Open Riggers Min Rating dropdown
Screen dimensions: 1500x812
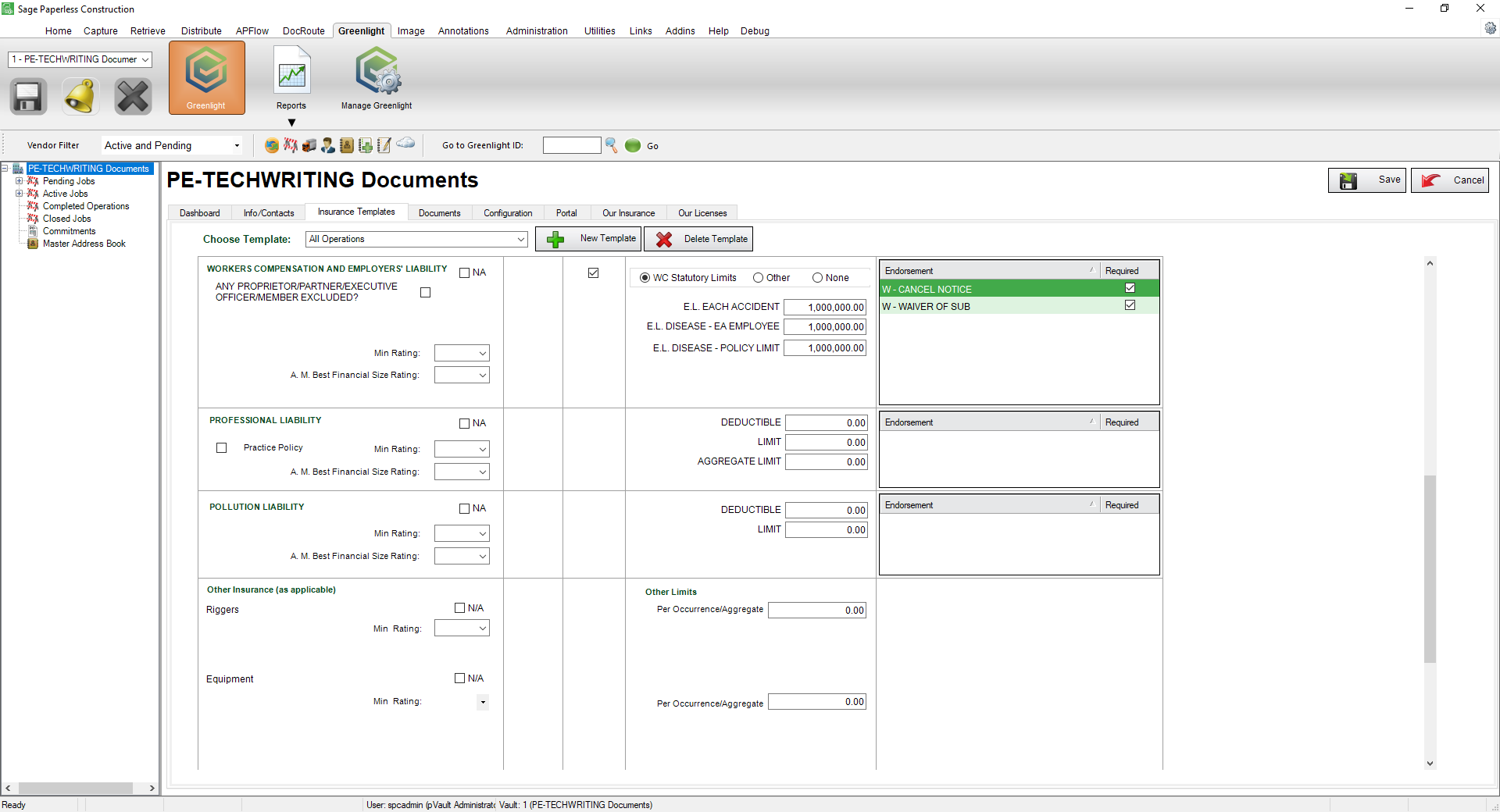tap(462, 628)
